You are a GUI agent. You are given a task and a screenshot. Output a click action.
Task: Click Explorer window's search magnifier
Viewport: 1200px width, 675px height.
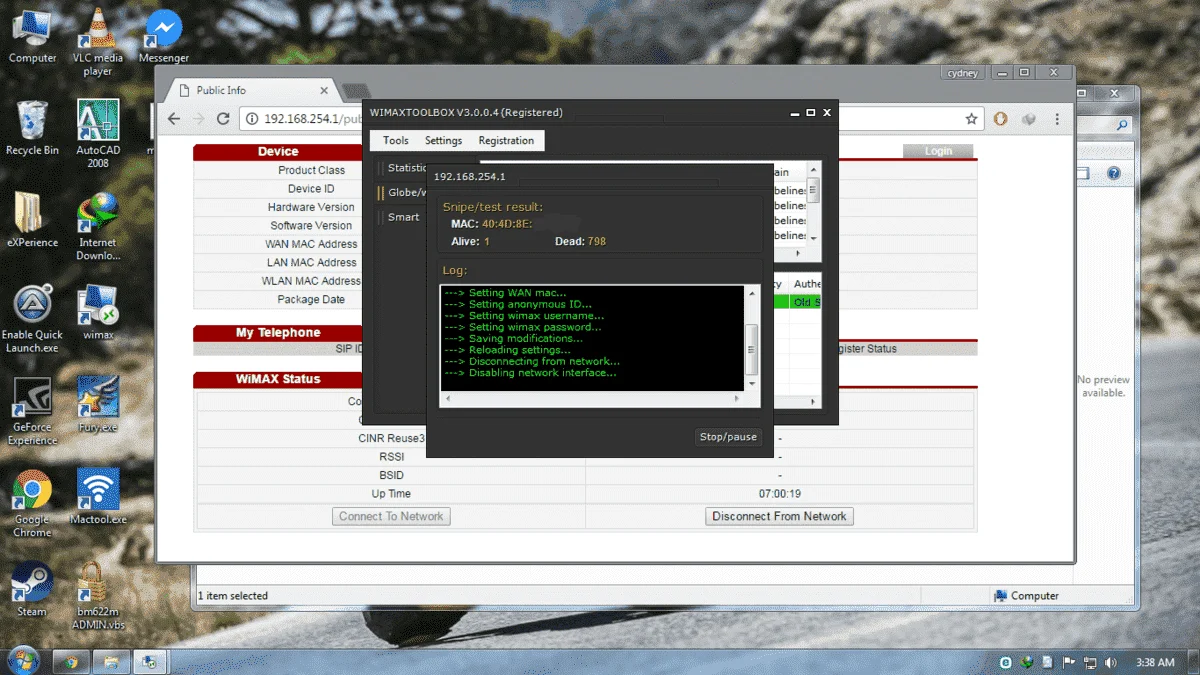click(x=1122, y=126)
